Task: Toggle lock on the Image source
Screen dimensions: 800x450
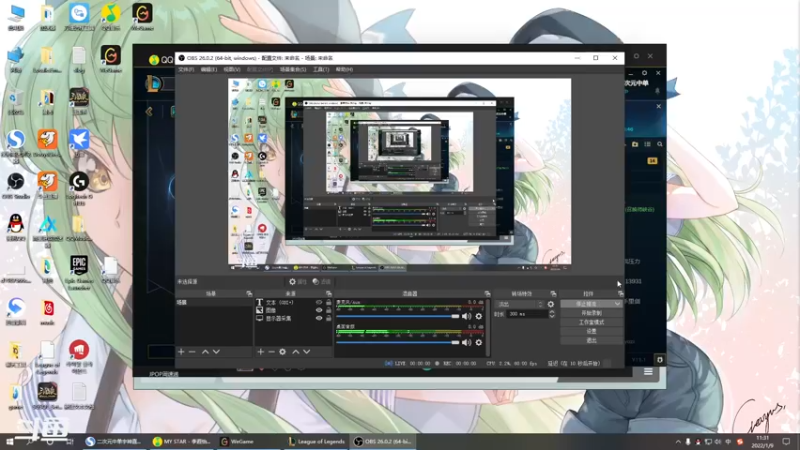Action: [329, 310]
